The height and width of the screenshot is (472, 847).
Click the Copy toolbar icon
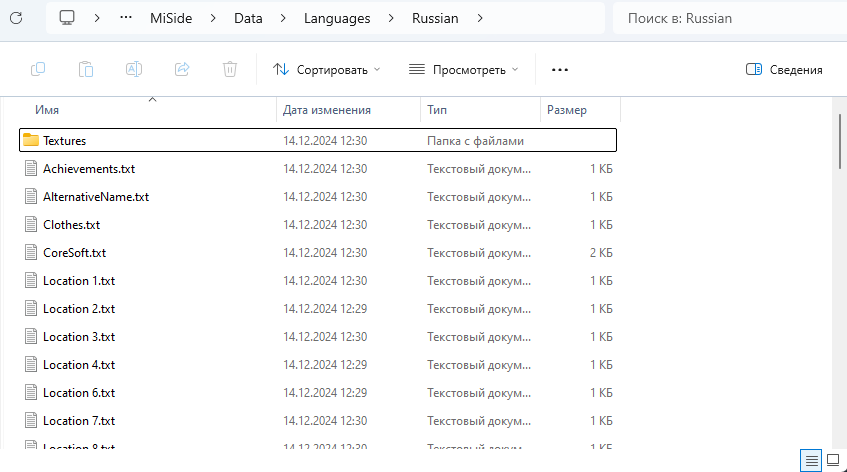[x=38, y=69]
